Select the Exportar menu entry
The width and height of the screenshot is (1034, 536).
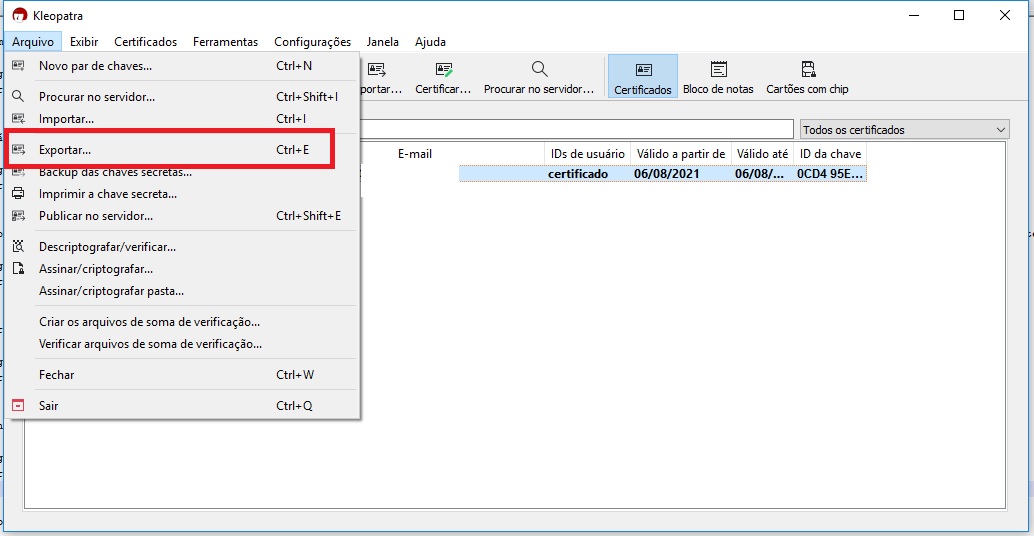[x=183, y=150]
